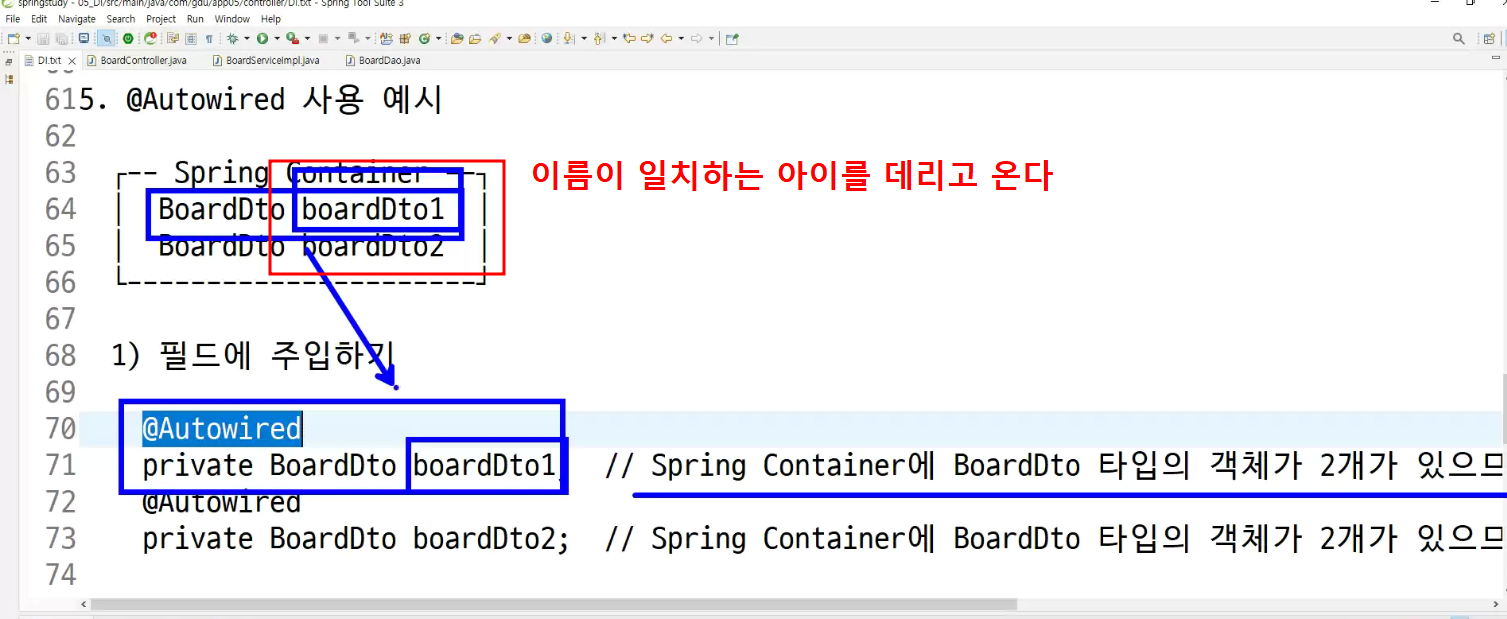Toggle Show Whitespace Characters pilcrow icon
Viewport: 1507px width, 619px height.
click(x=209, y=39)
